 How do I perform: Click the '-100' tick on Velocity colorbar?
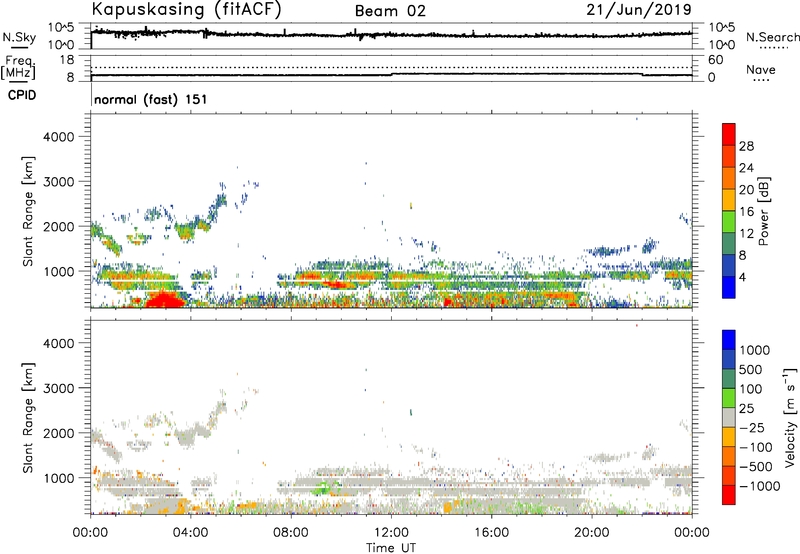tap(756, 447)
